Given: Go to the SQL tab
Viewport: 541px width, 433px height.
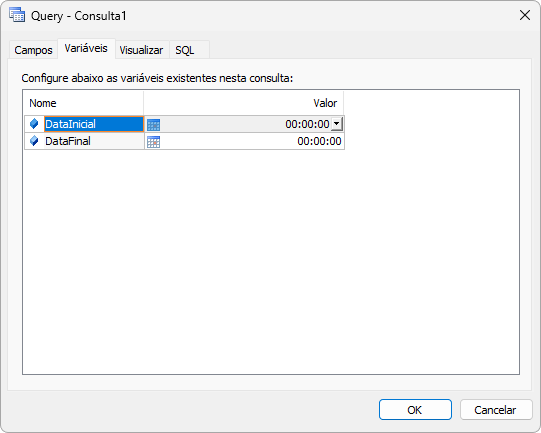Looking at the screenshot, I should click(x=185, y=50).
